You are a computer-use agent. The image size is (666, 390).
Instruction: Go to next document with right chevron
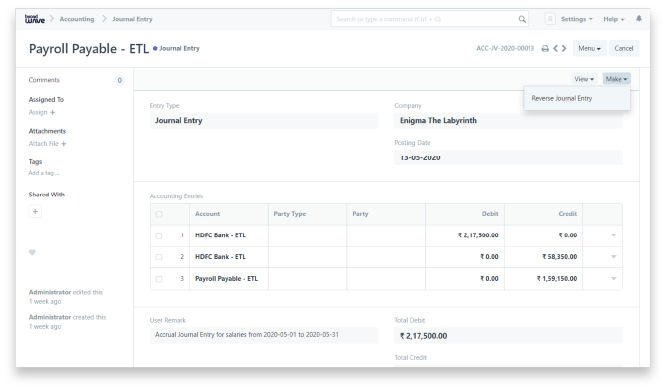(564, 48)
